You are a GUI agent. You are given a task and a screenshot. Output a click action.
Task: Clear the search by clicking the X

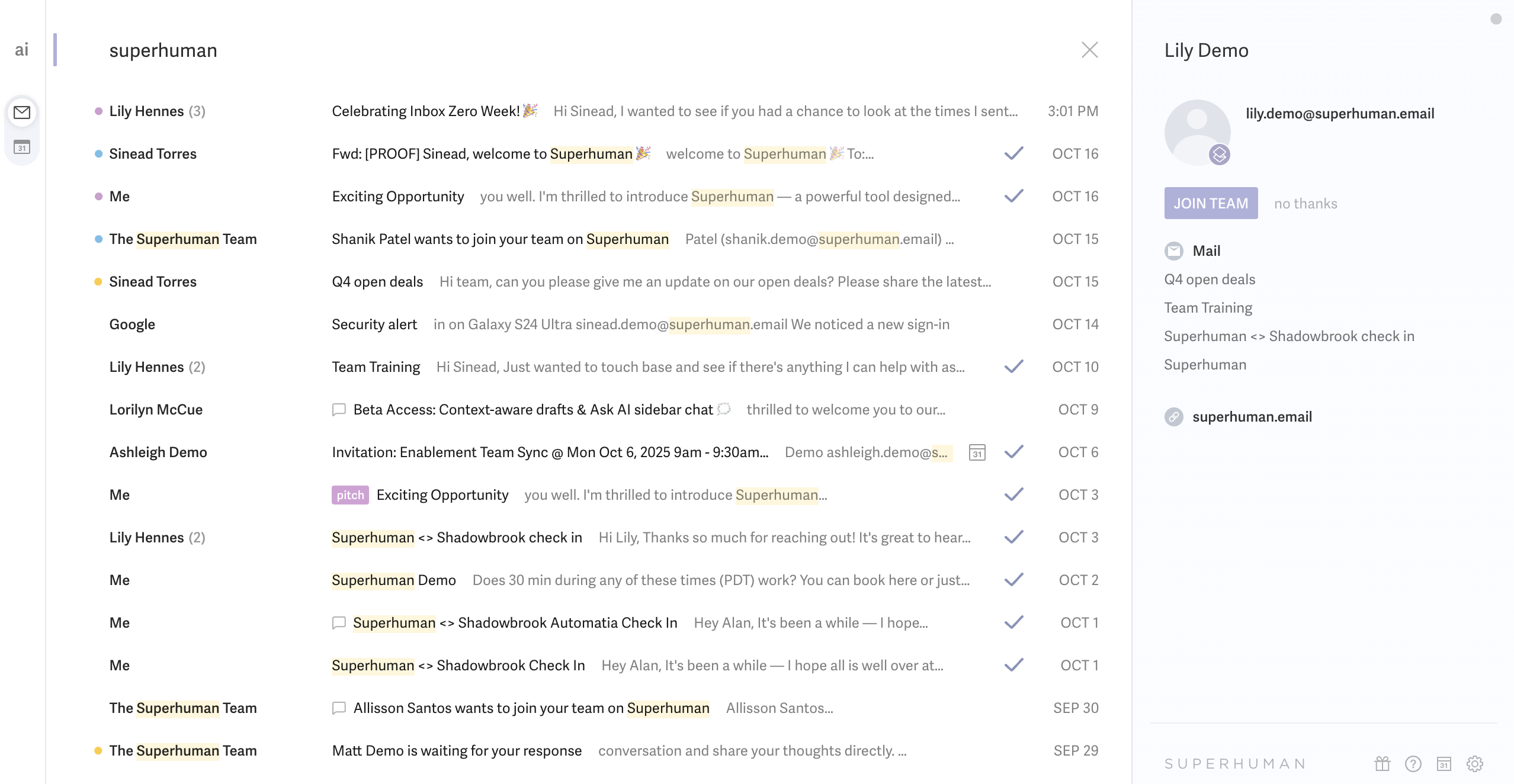(1090, 50)
